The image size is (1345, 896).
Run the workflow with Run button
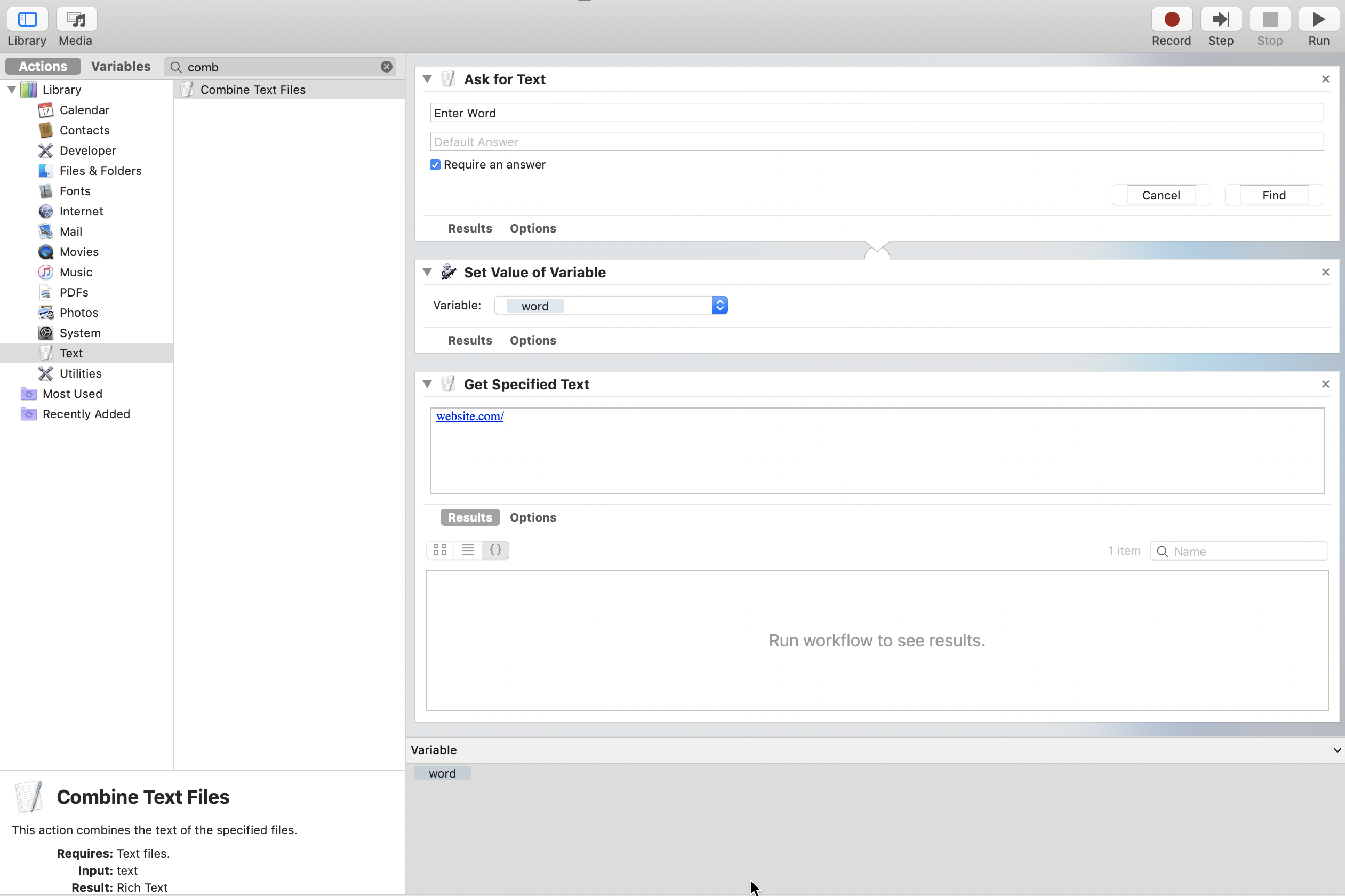[x=1318, y=20]
